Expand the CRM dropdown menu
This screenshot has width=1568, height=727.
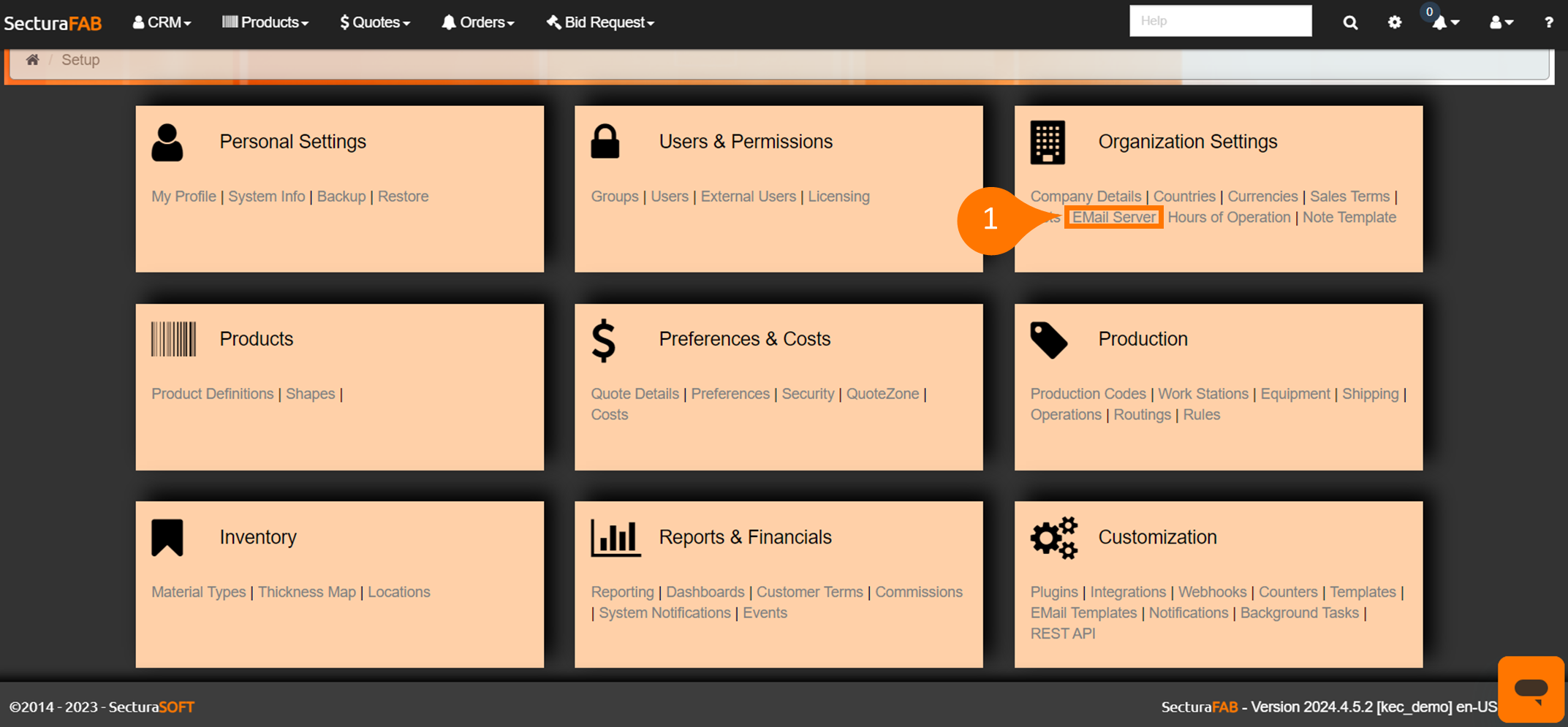point(162,23)
